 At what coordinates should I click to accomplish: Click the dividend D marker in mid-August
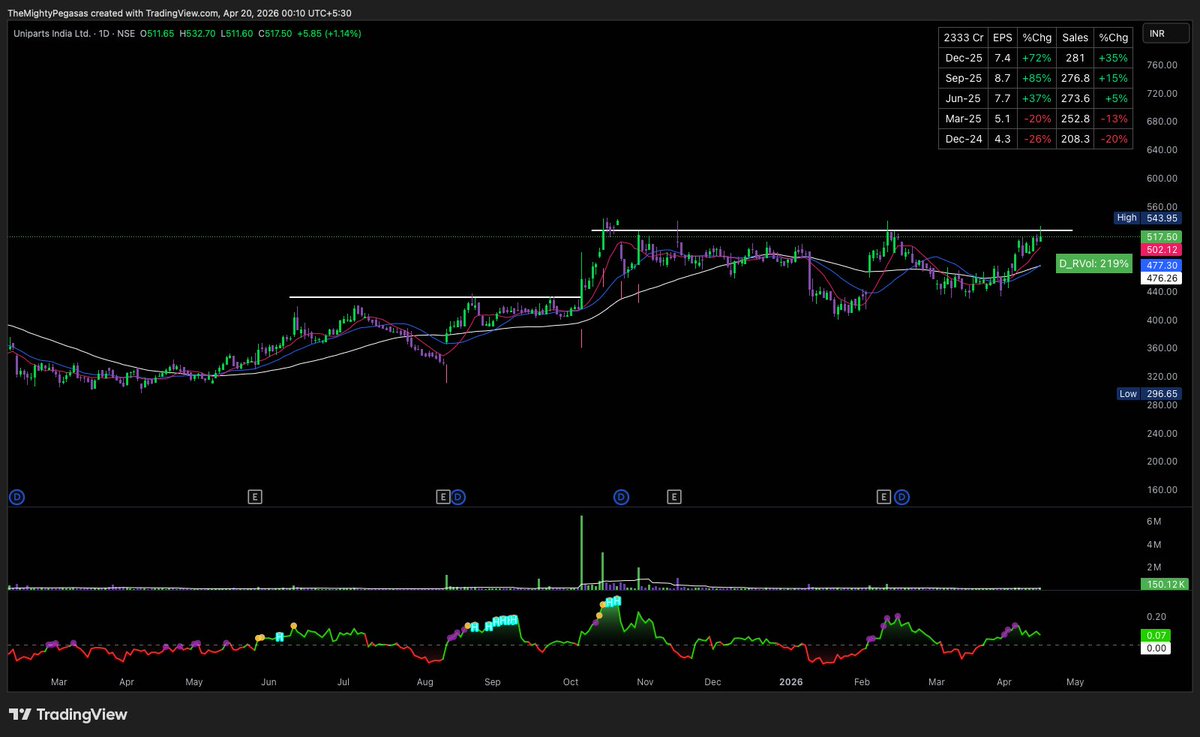pyautogui.click(x=457, y=496)
